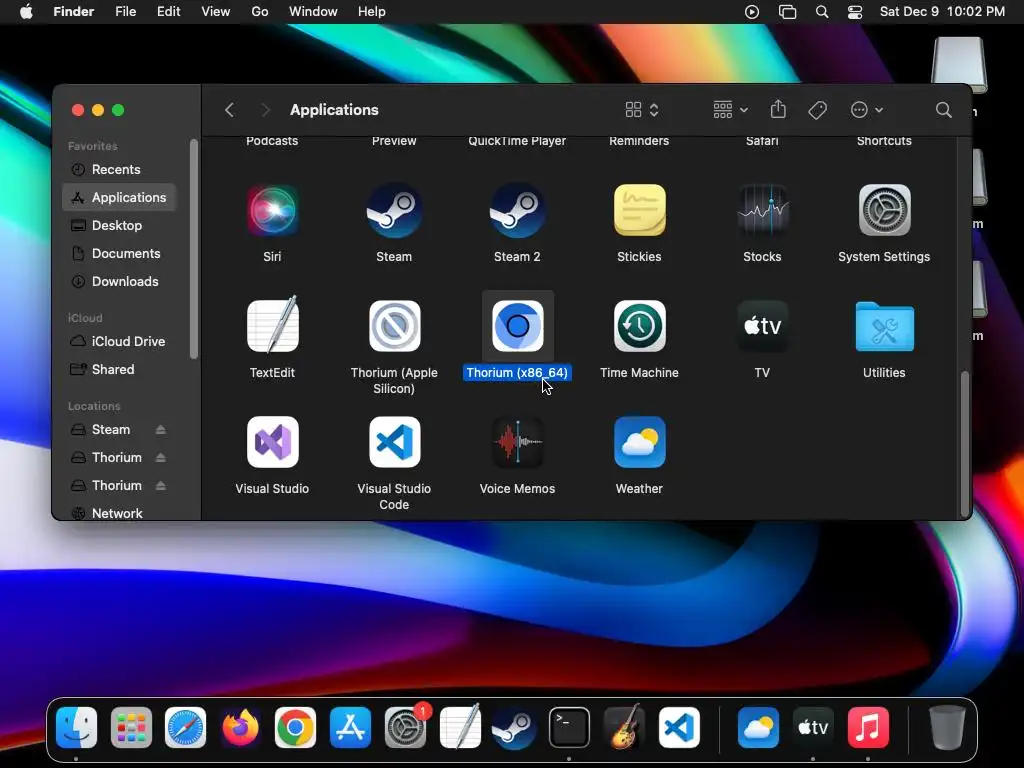Screen dimensions: 1024x768
Task: Select Visual Studio Code app in Finder
Action: [x=394, y=442]
